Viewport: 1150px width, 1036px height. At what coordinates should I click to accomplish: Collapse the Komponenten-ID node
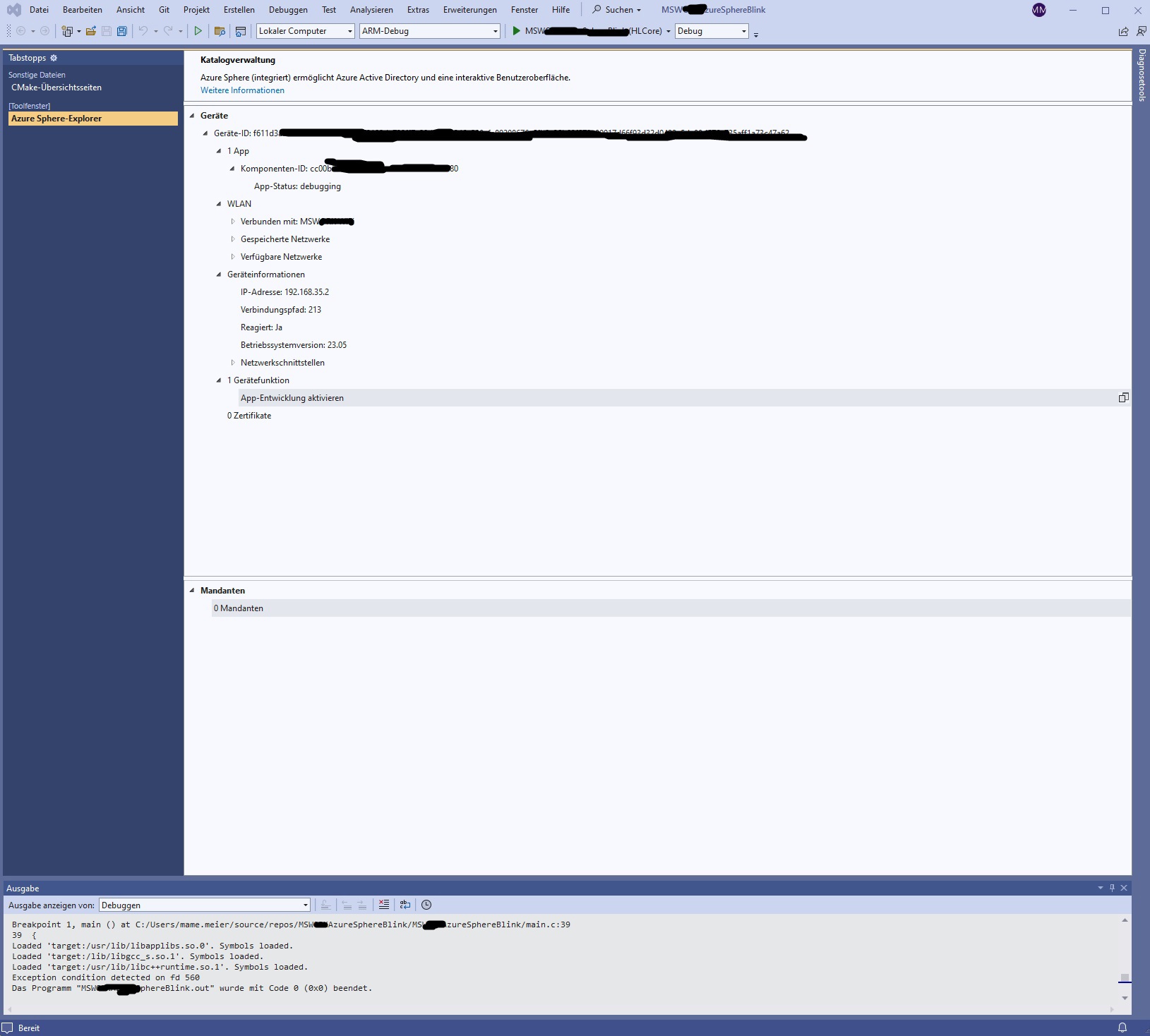coord(232,169)
